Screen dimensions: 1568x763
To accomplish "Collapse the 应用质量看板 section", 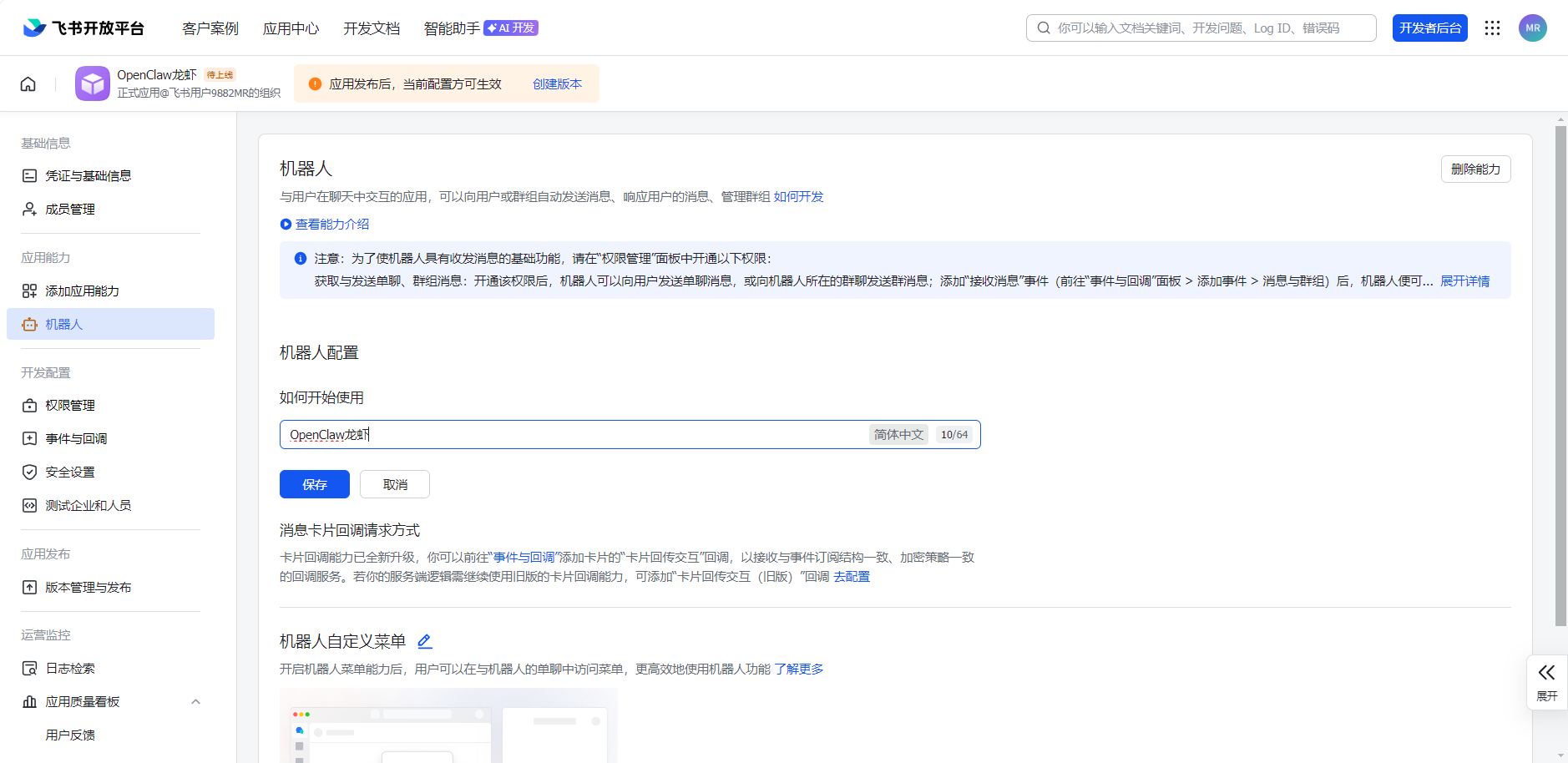I will point(196,701).
